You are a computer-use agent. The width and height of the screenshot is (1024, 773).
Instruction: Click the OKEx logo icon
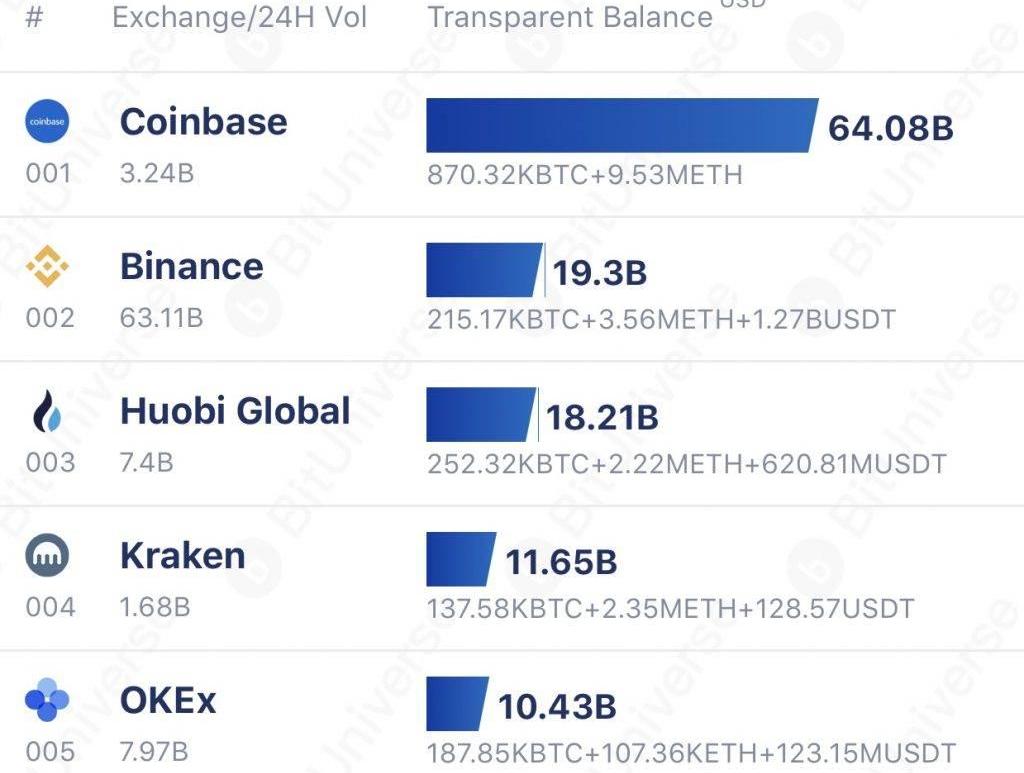click(x=47, y=700)
